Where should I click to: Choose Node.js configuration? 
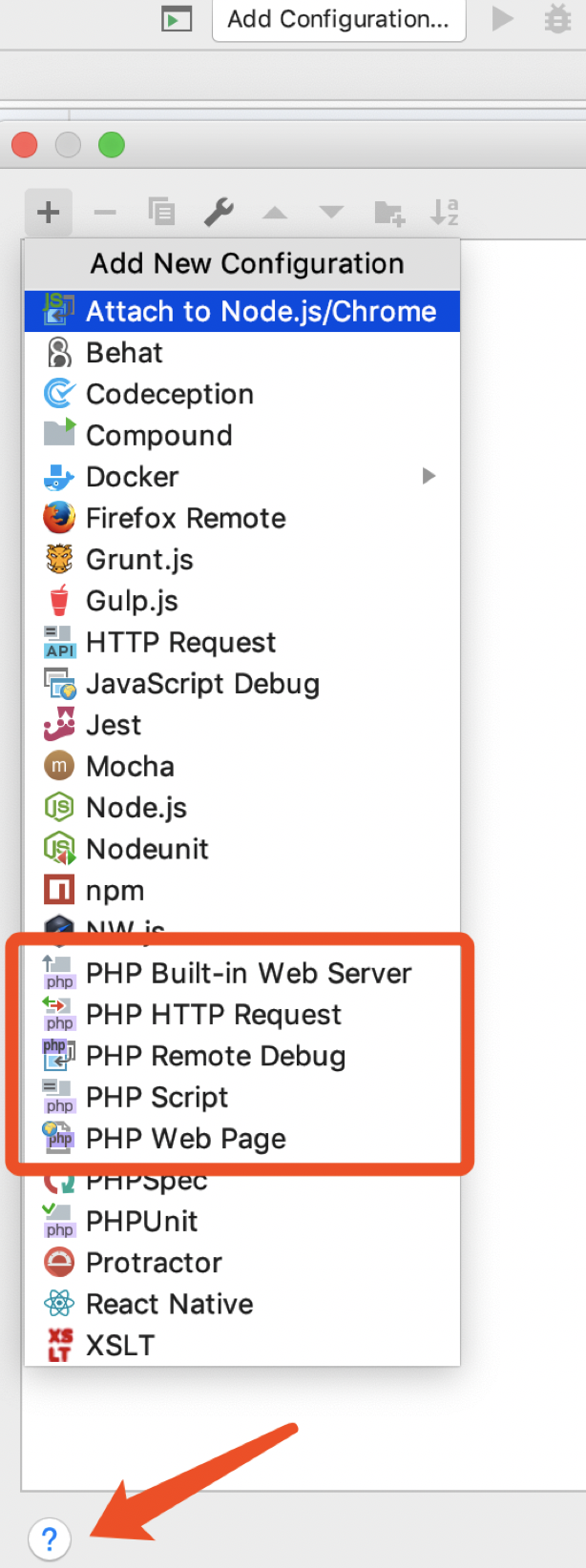242,807
